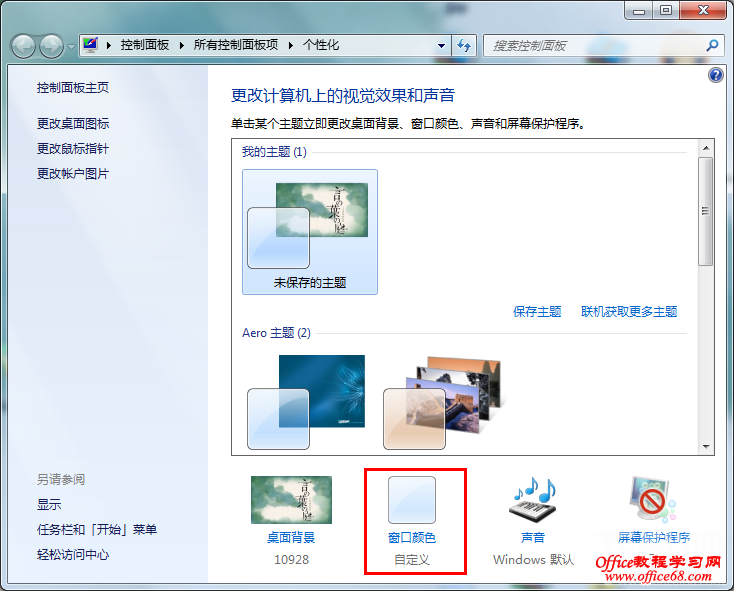Click the theme list scroll down arrow

[706, 447]
